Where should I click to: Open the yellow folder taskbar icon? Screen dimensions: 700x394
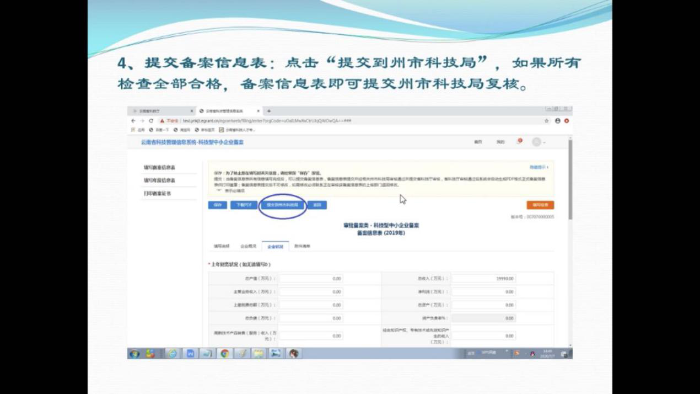pyautogui.click(x=259, y=354)
